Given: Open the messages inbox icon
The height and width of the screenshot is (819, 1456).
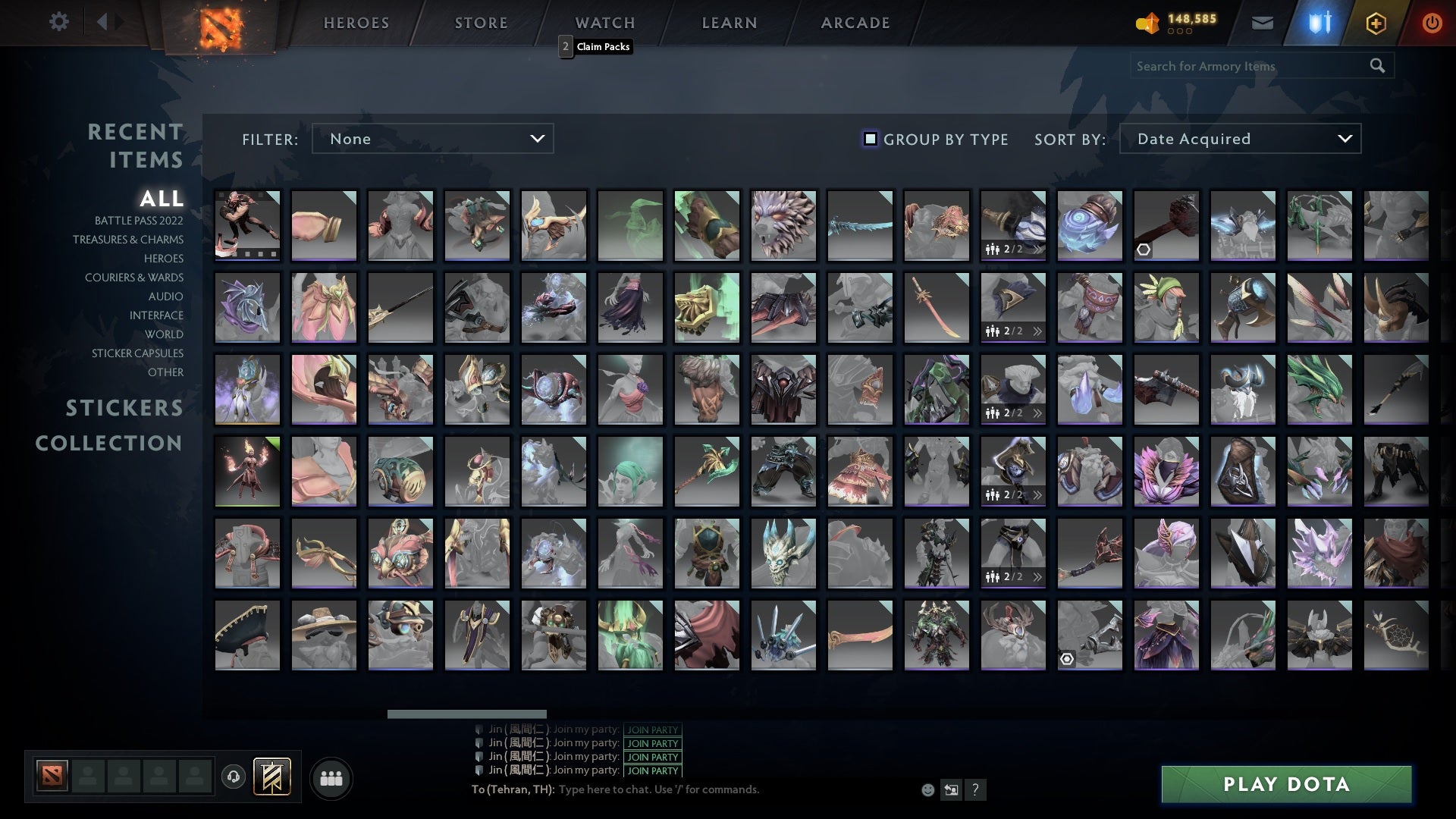Looking at the screenshot, I should coord(1262,22).
